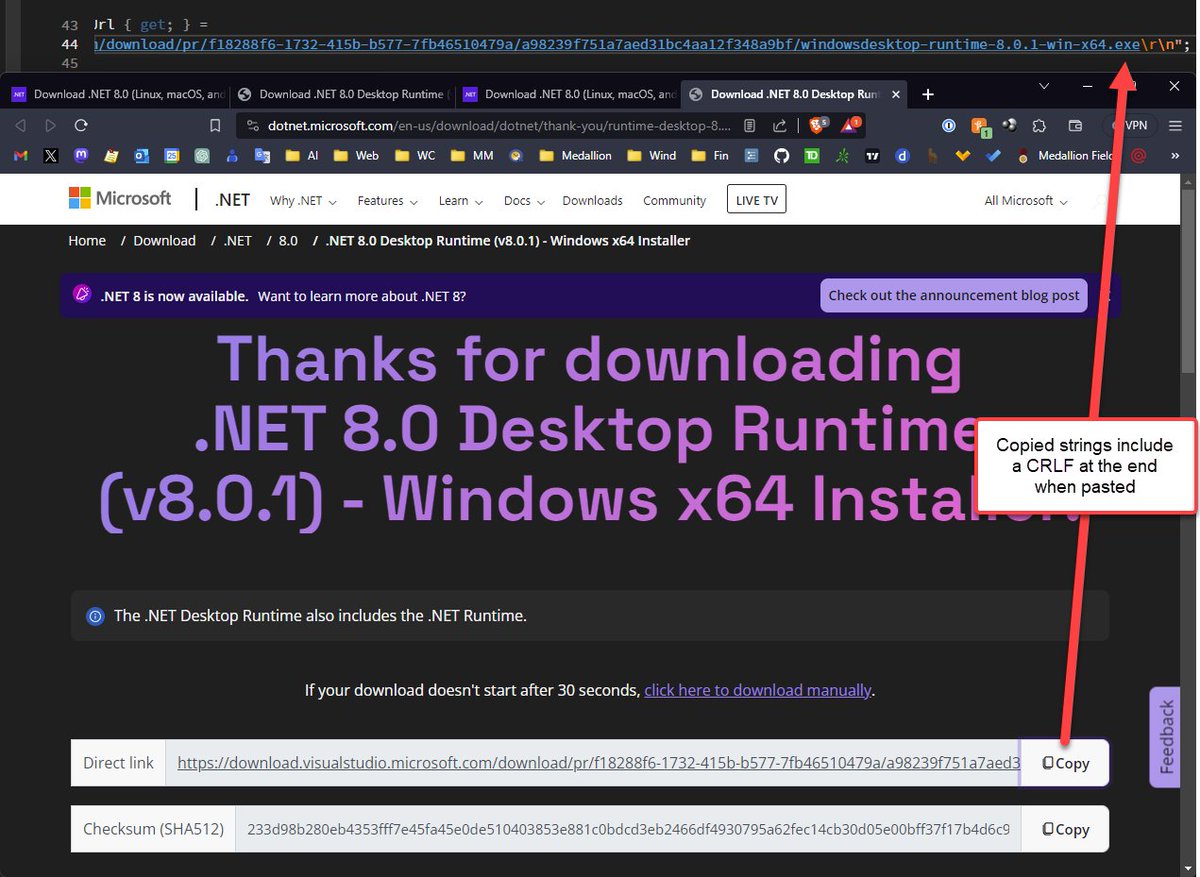Click the .NET brand link

point(232,200)
